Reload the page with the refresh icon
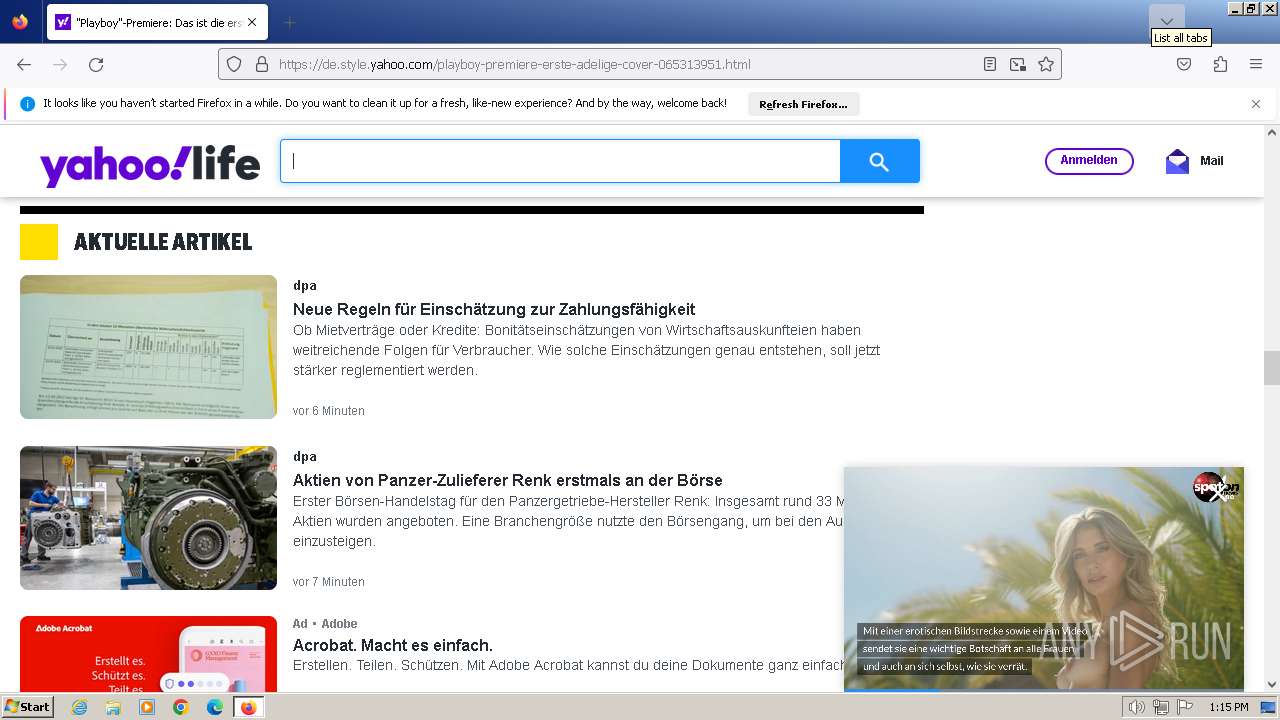The width and height of the screenshot is (1280, 720). pos(96,64)
